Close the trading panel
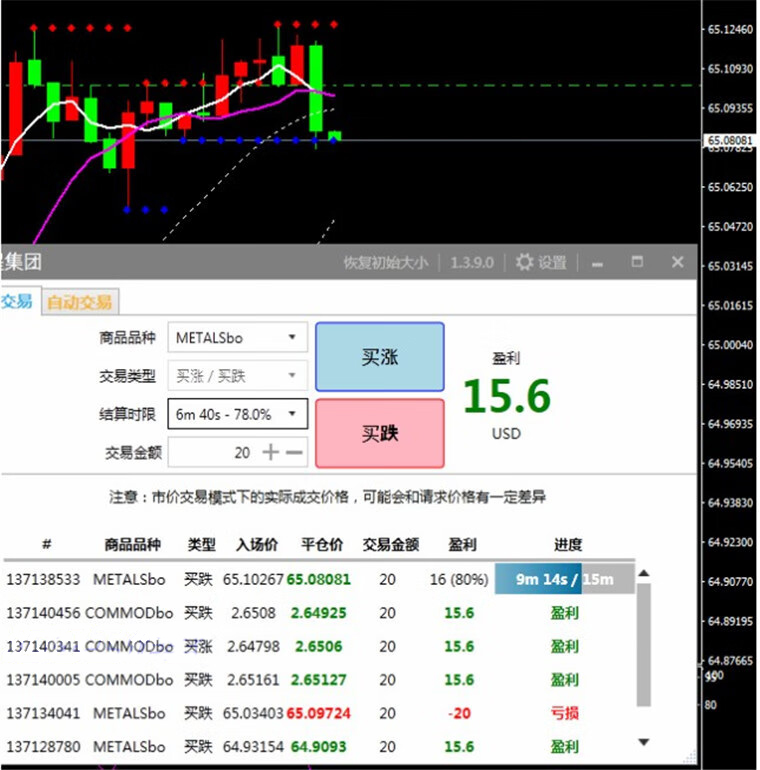Image resolution: width=760 pixels, height=770 pixels. pos(678,262)
